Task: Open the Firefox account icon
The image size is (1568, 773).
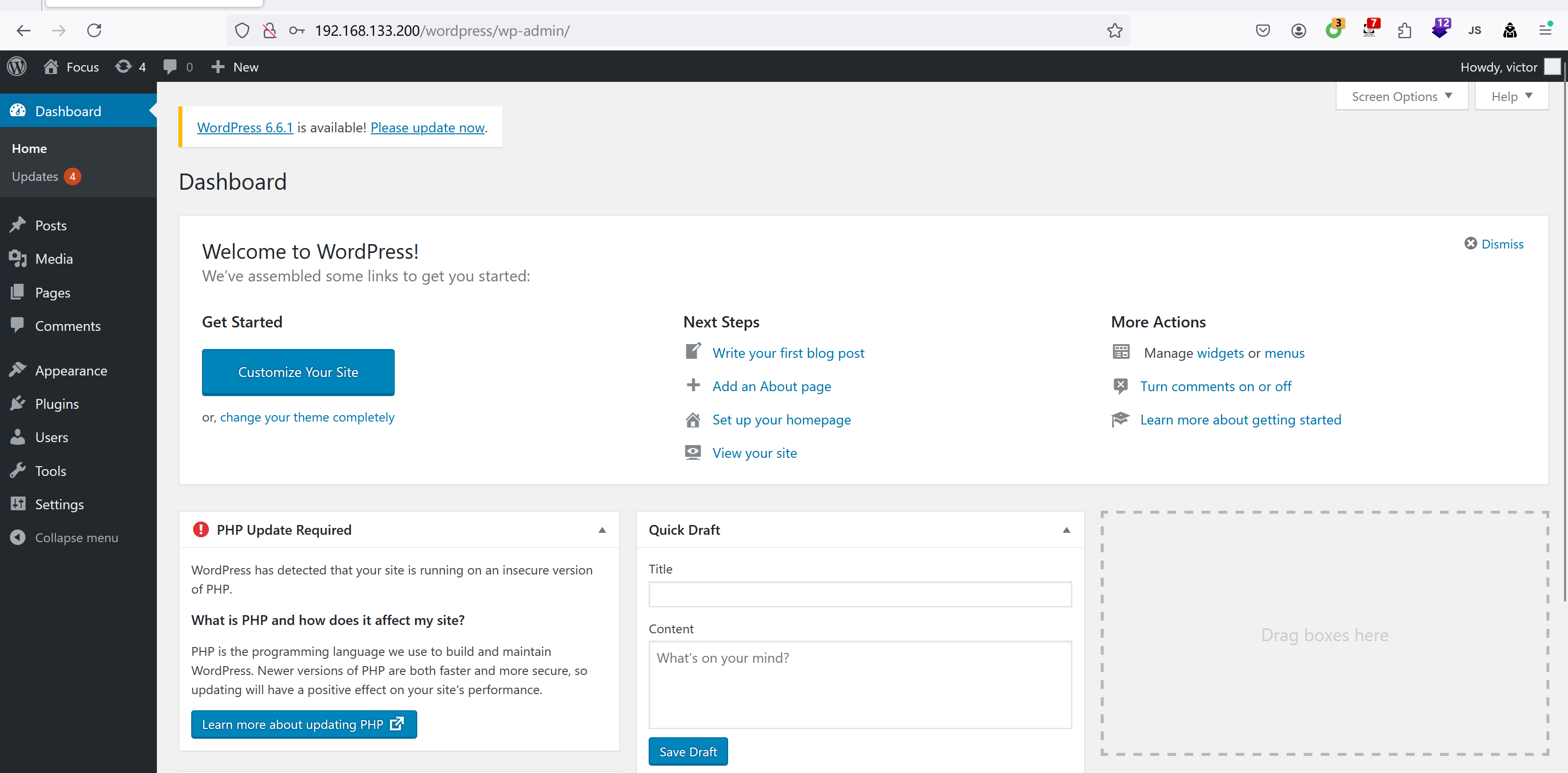Action: [x=1298, y=30]
